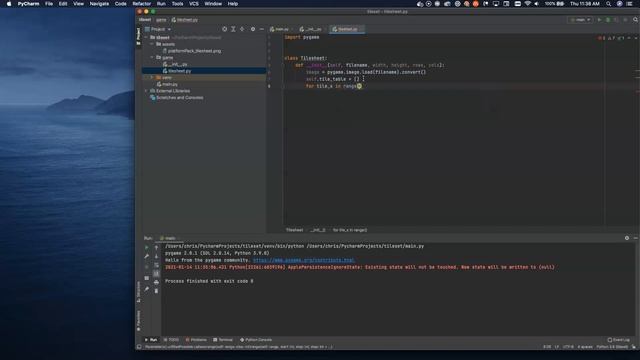Open pygame contribute link in console
The width and height of the screenshot is (640, 360).
pyautogui.click(x=304, y=260)
